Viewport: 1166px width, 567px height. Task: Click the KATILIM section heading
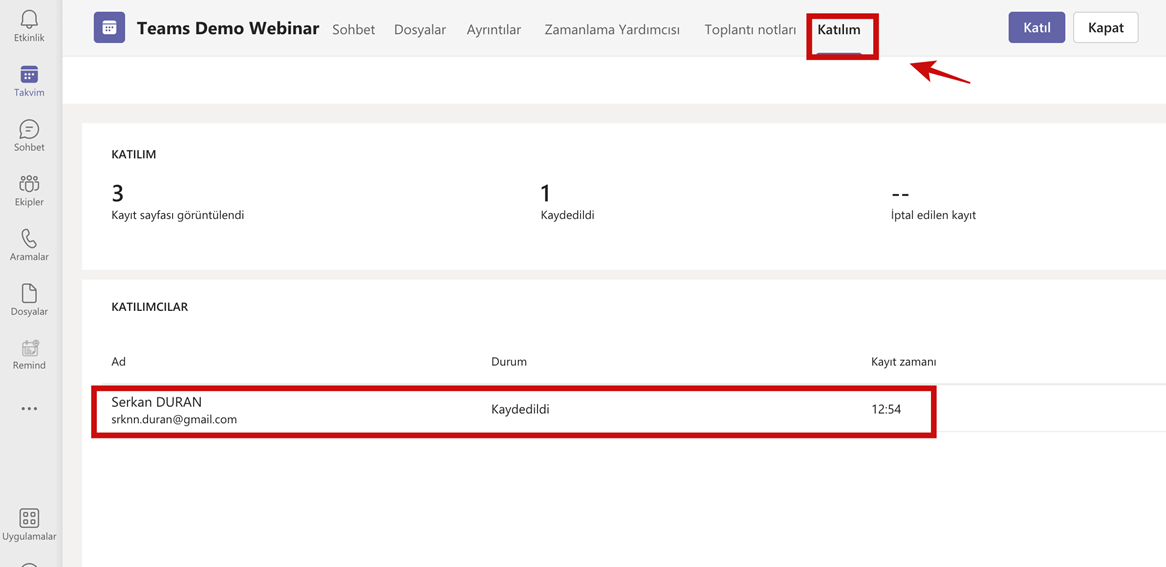pyautogui.click(x=133, y=155)
